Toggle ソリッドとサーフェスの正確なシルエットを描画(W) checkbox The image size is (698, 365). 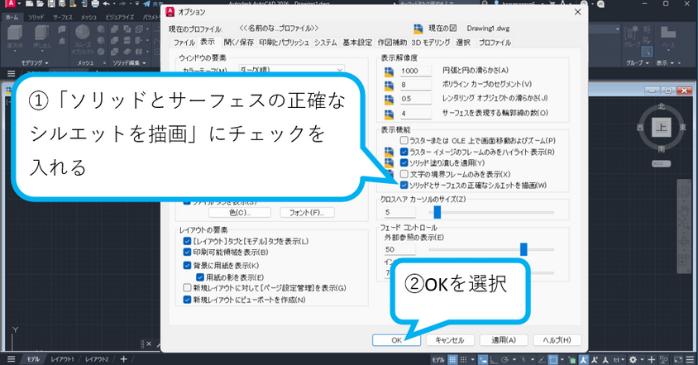pos(404,185)
